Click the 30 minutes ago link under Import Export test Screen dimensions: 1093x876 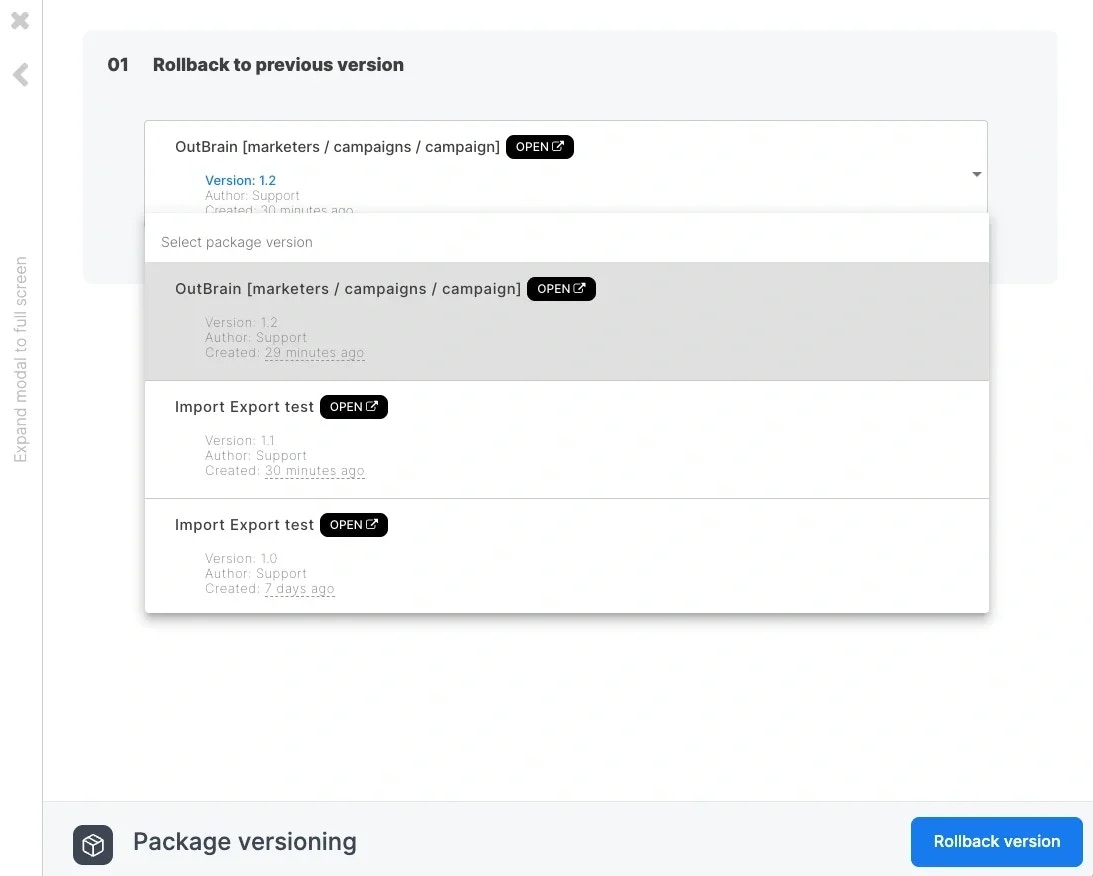tap(314, 470)
